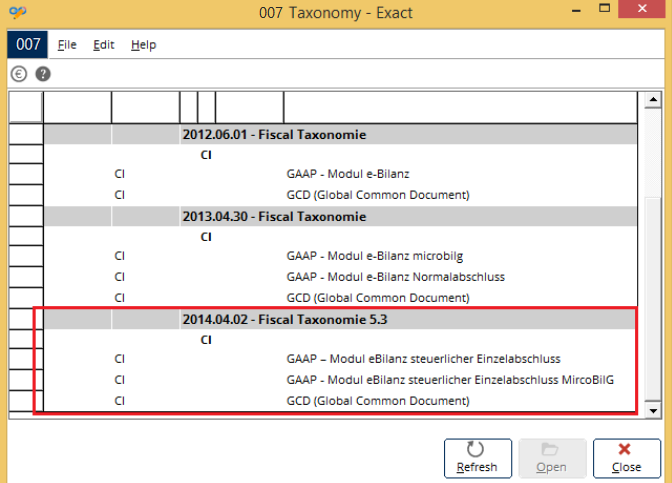Select GAAP - Modul e-Bilanz row

(340, 174)
